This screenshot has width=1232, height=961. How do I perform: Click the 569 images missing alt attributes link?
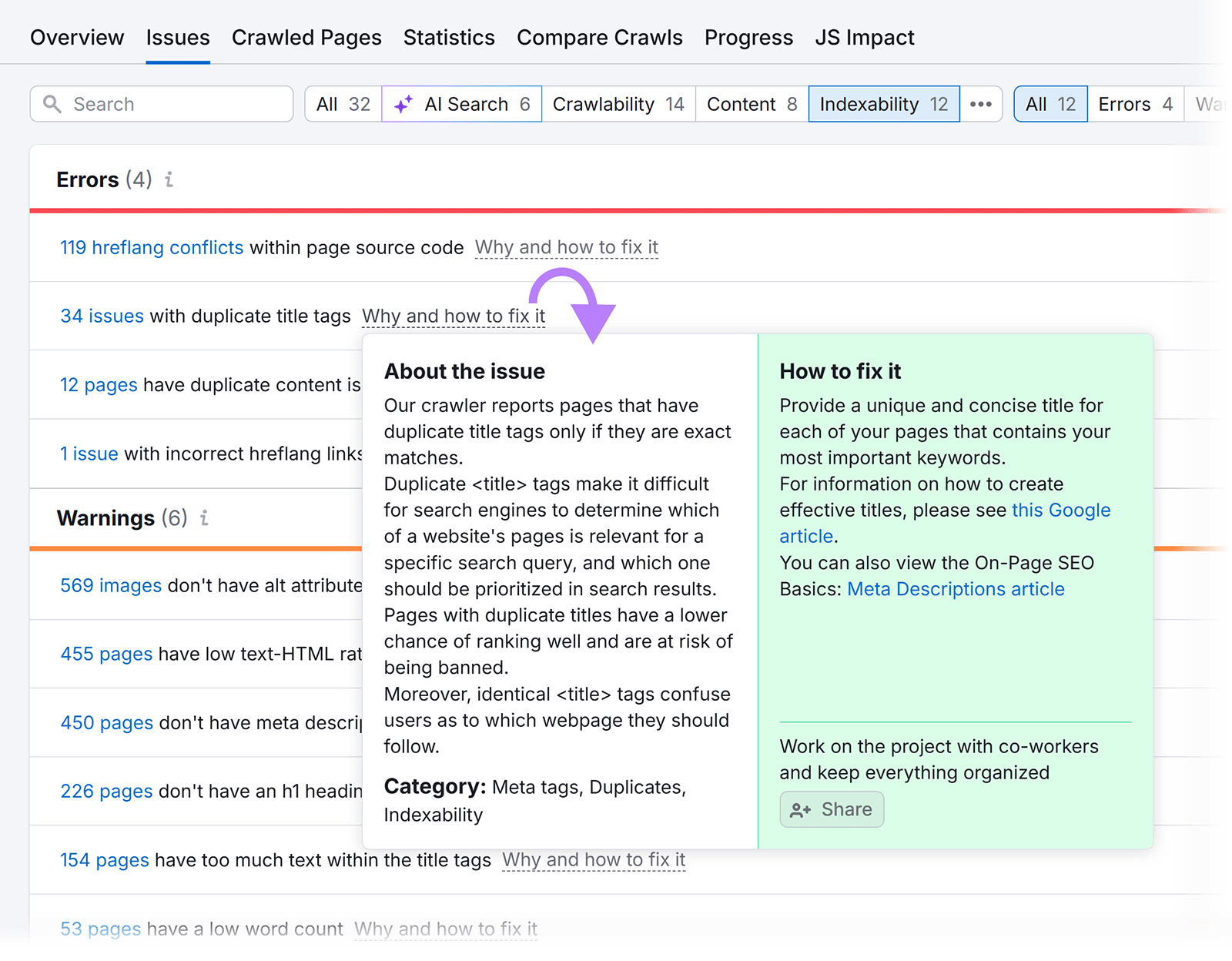(110, 585)
